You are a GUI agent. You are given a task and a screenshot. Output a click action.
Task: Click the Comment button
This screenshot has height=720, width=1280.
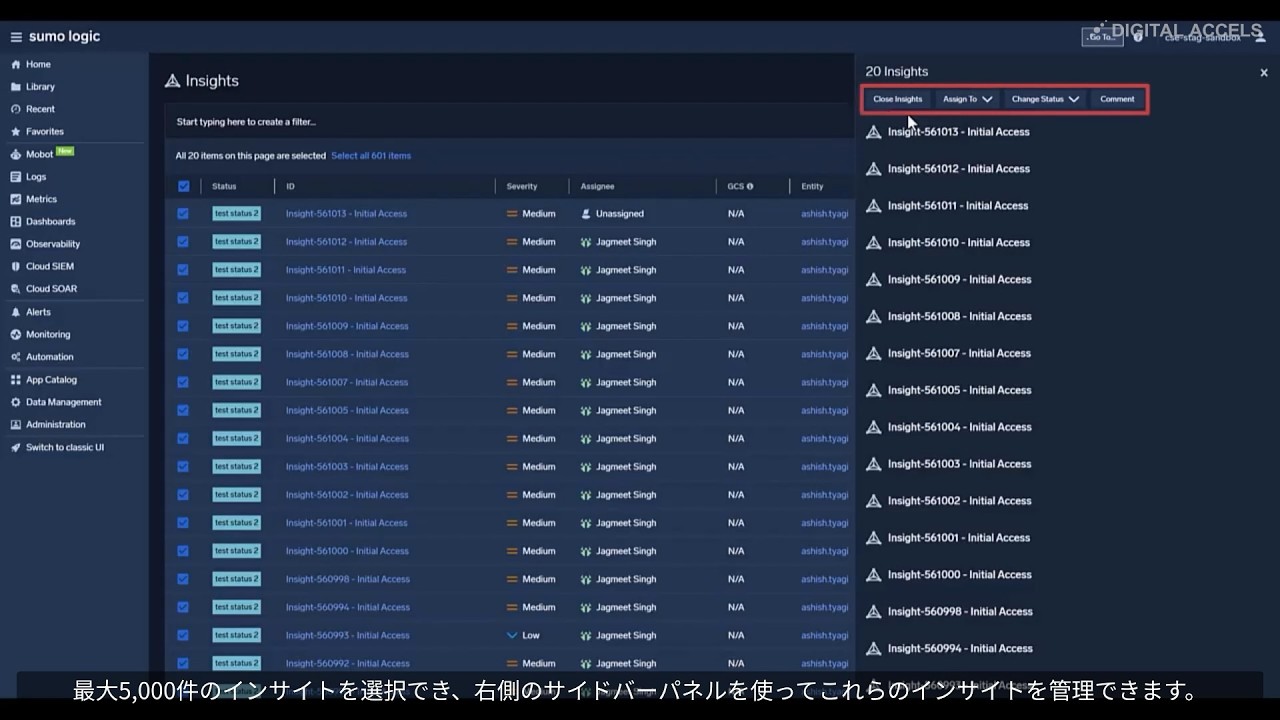coord(1117,99)
